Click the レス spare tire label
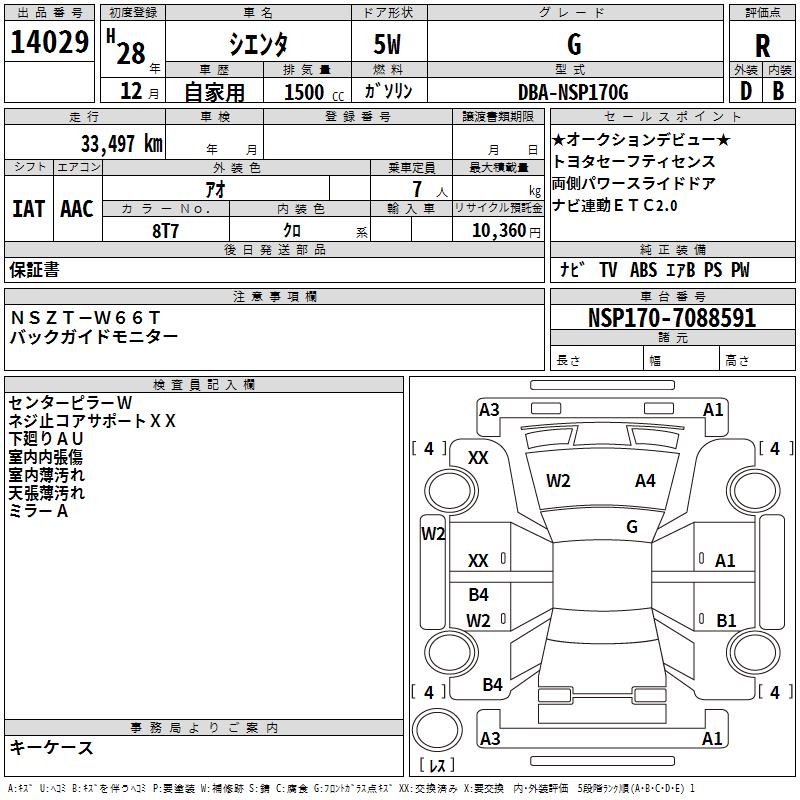The height and width of the screenshot is (800, 800). point(437,765)
